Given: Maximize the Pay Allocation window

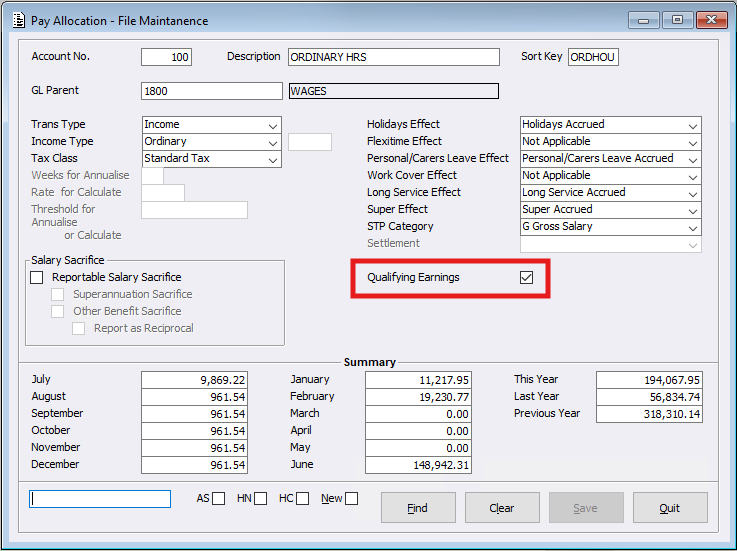Looking at the screenshot, I should pyautogui.click(x=678, y=20).
